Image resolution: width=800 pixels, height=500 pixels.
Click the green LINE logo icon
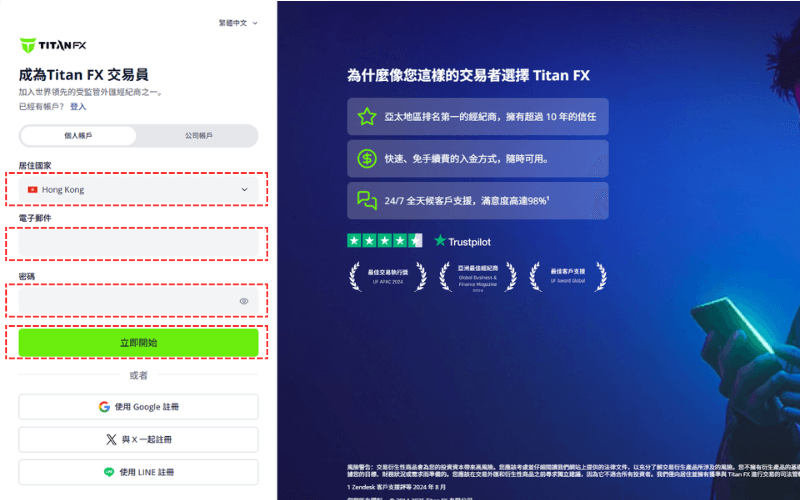[x=109, y=472]
